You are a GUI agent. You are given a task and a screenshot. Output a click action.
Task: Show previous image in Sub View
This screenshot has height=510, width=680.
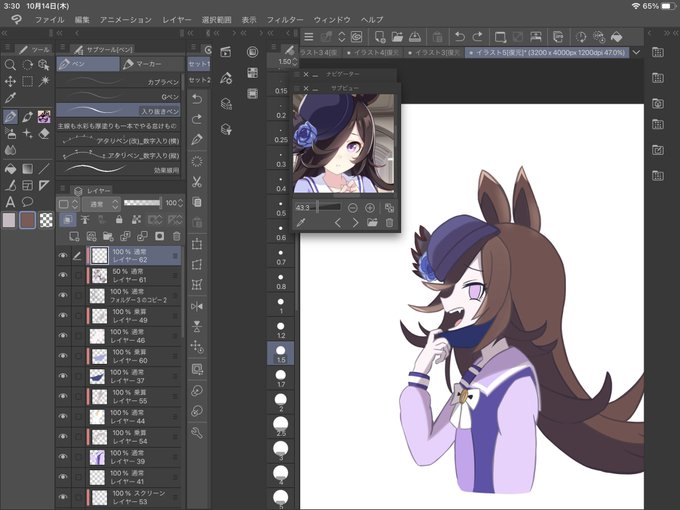(x=338, y=223)
